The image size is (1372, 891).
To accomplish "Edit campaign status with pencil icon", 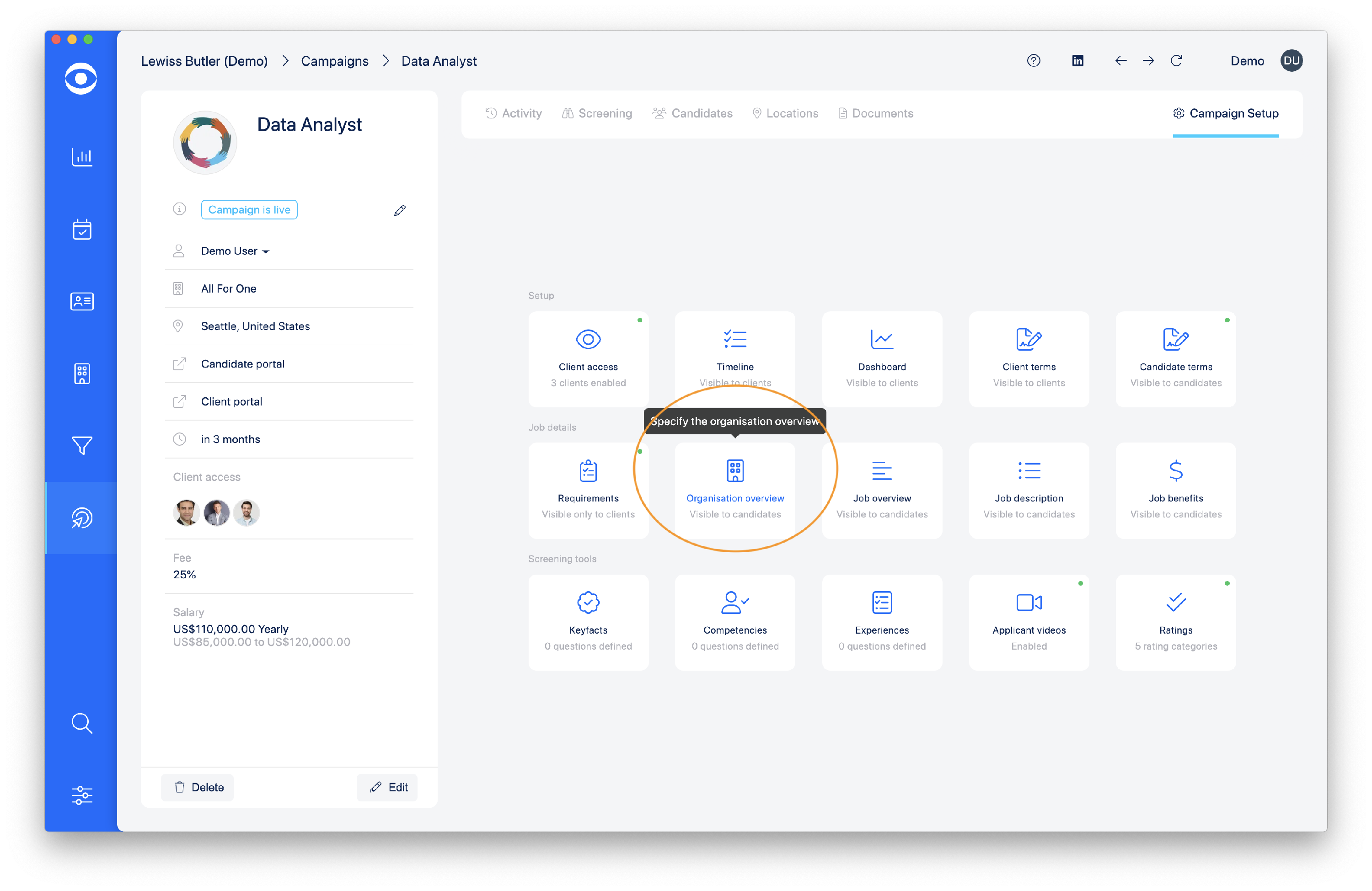I will pyautogui.click(x=400, y=210).
